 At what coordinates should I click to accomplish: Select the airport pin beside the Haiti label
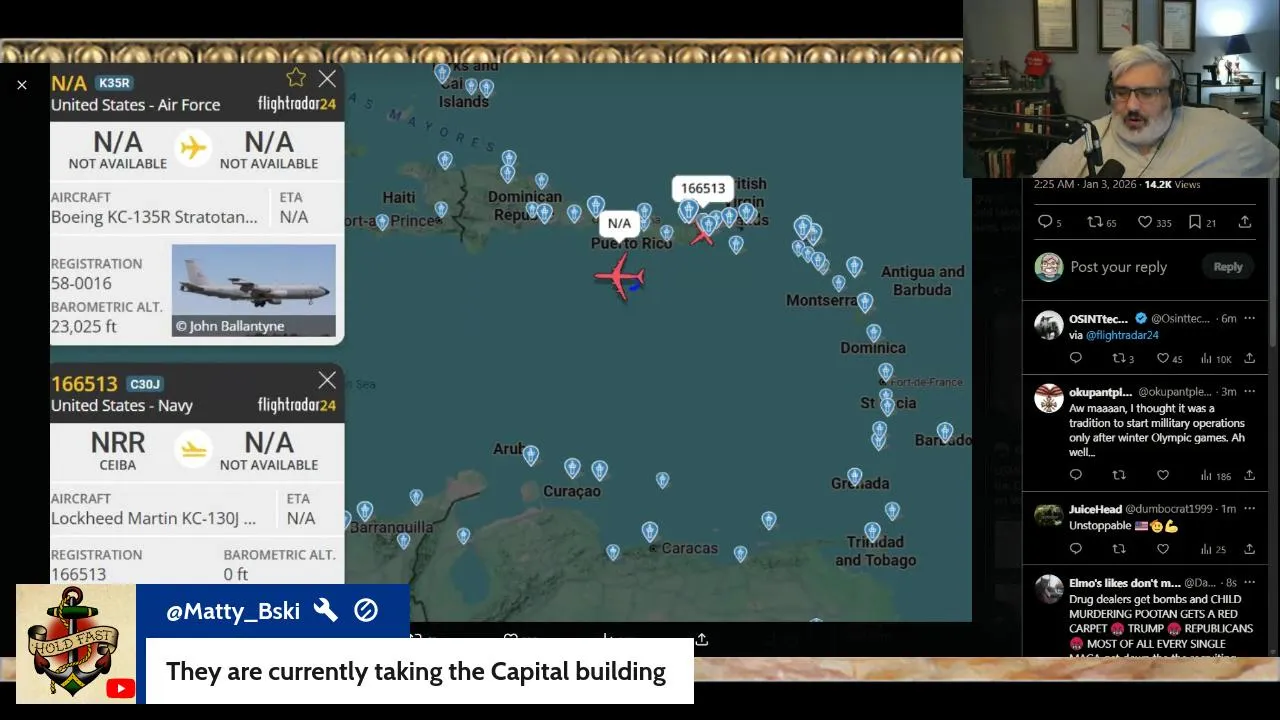441,210
